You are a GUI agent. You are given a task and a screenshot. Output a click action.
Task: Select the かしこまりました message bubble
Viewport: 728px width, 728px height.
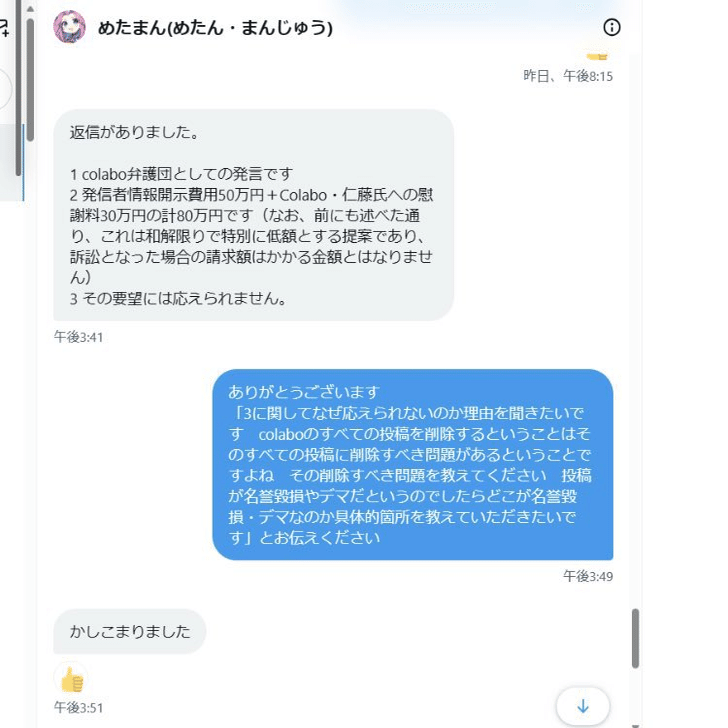[x=130, y=631]
